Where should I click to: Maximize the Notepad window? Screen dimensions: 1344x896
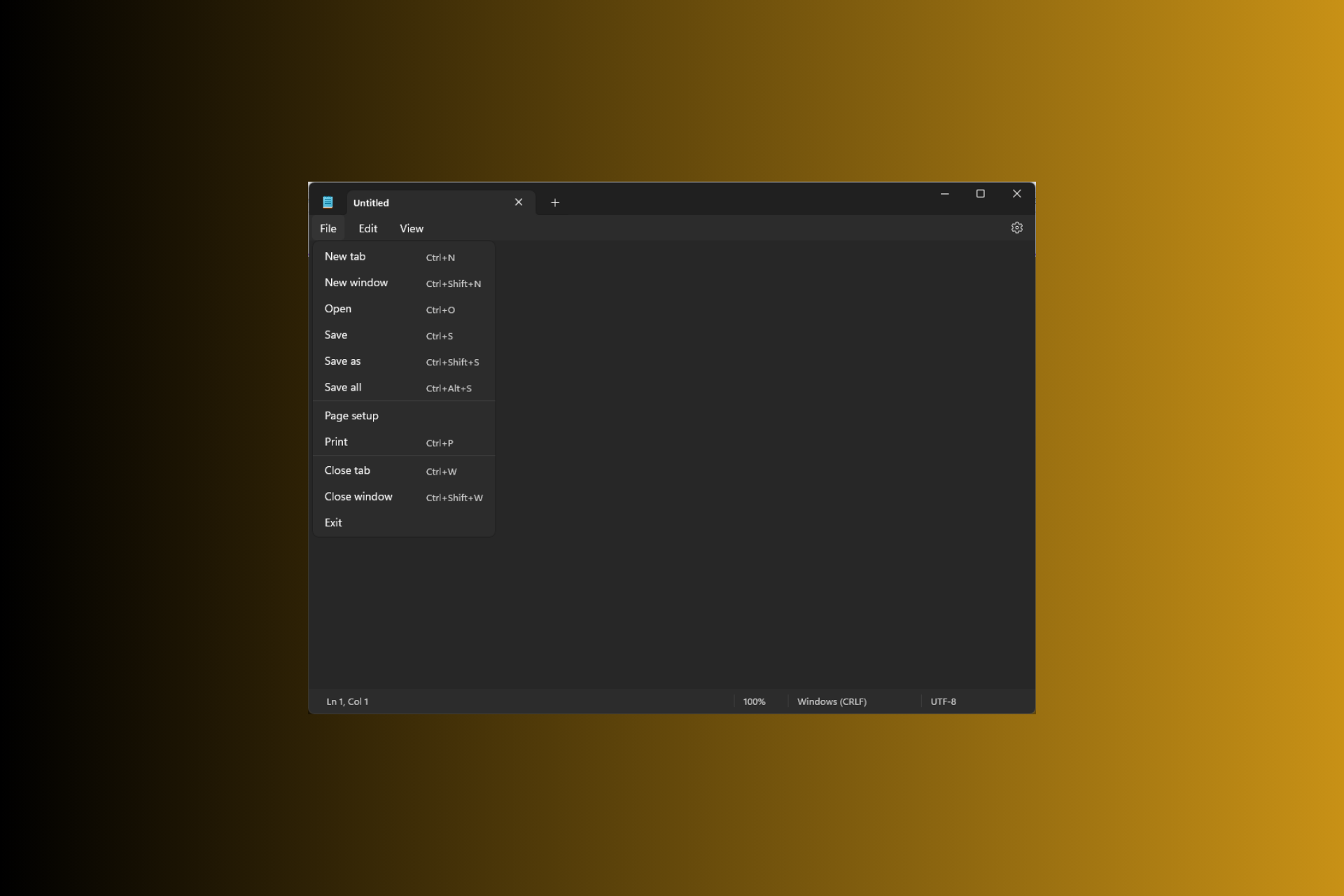click(980, 194)
